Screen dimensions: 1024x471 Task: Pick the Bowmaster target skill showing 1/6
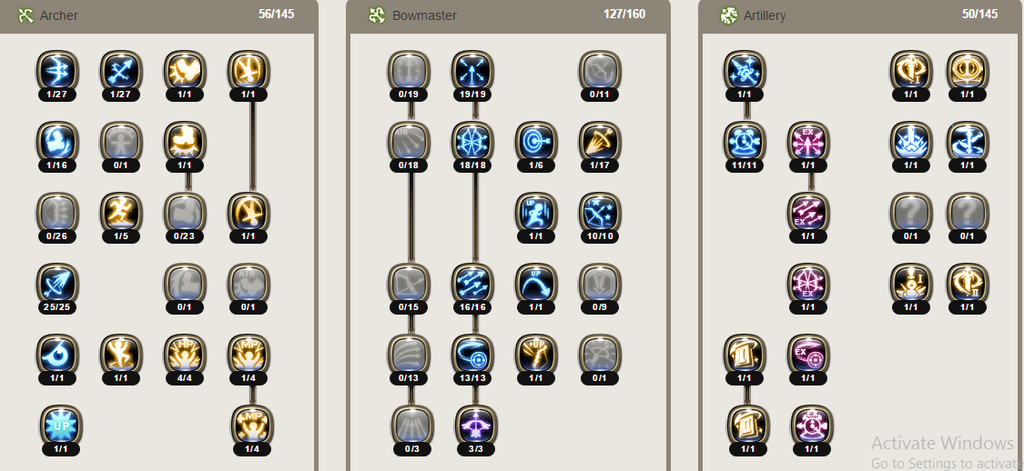[536, 142]
